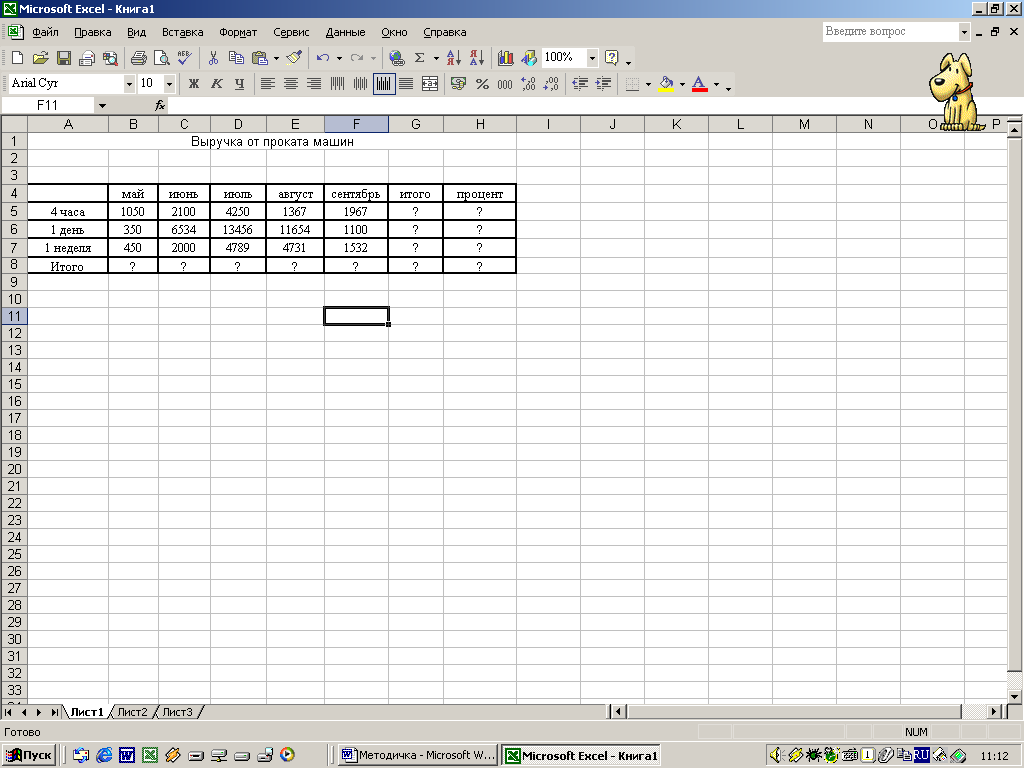Sort ascending with the A-Я down arrow icon
Image resolution: width=1024 pixels, height=768 pixels.
(454, 58)
